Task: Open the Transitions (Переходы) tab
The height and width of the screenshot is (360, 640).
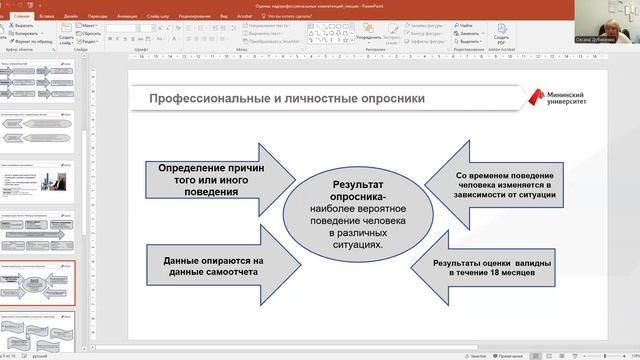Action: point(98,16)
